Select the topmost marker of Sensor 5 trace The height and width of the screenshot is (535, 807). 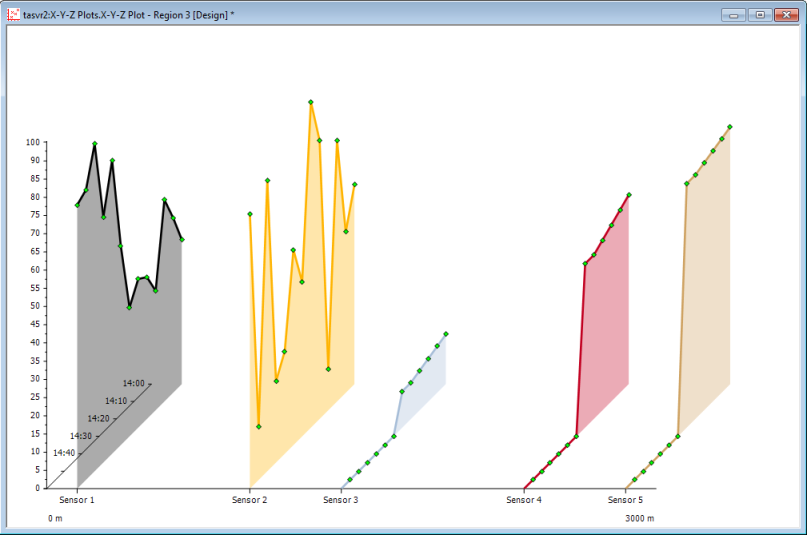[x=730, y=127]
